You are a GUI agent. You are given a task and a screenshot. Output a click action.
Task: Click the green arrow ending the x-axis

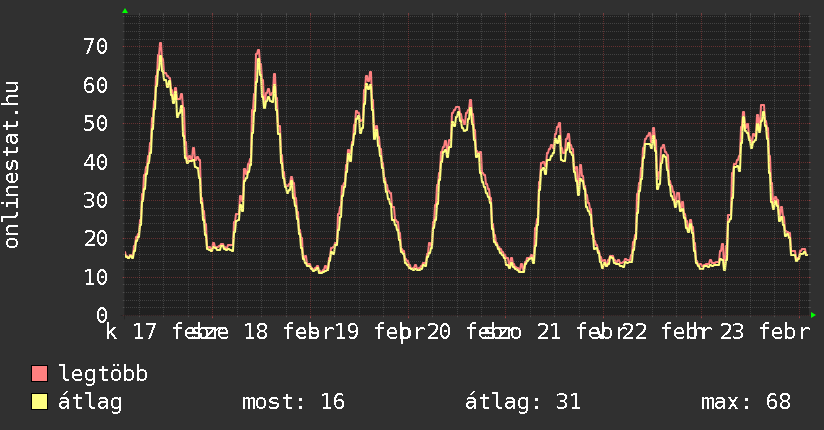coord(813,315)
